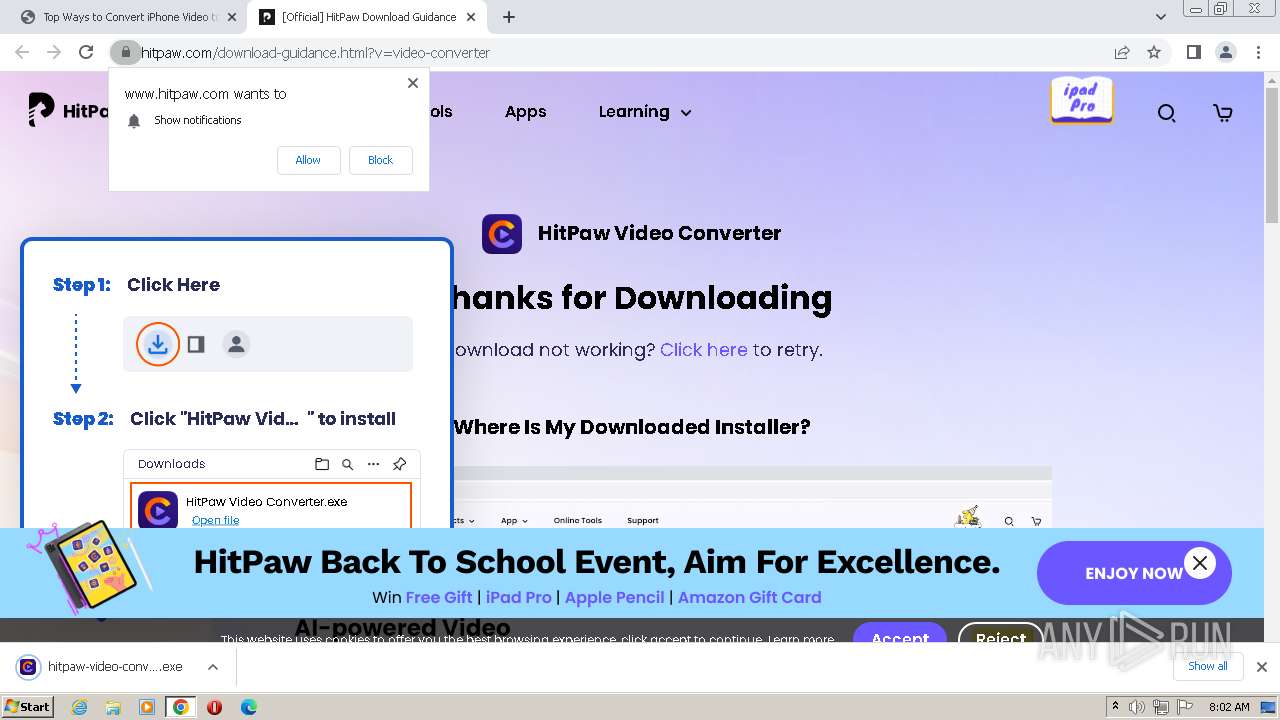The height and width of the screenshot is (720, 1280).
Task: Reload the page with refresh icon
Action: pos(86,52)
